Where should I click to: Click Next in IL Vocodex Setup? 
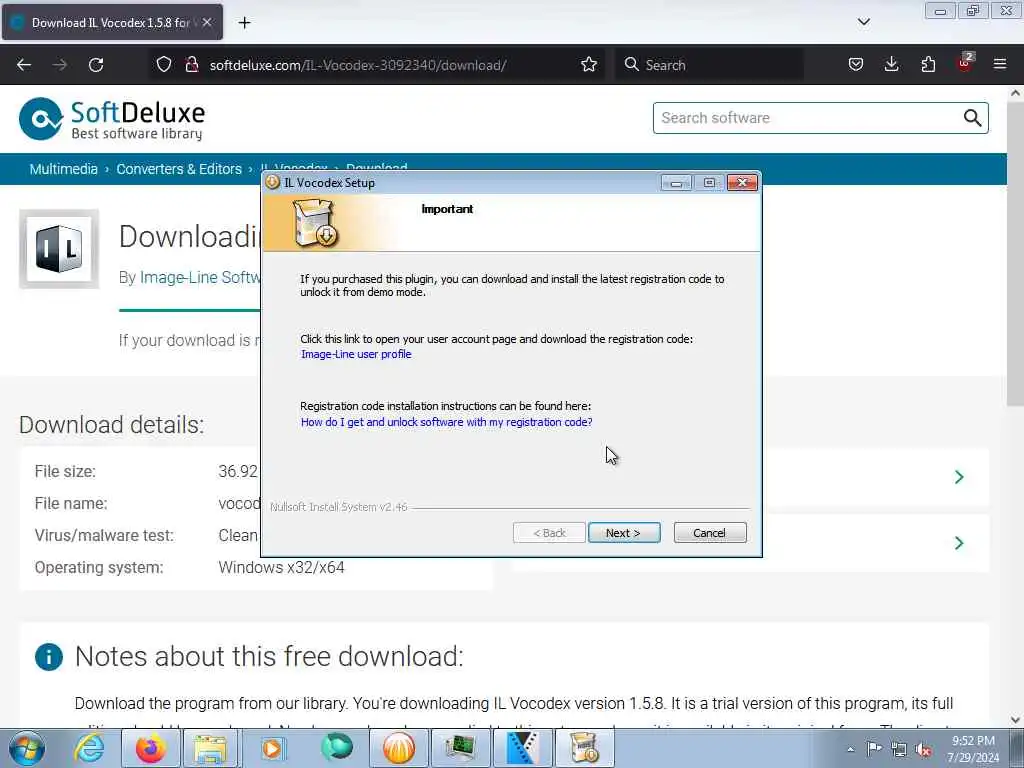coord(624,533)
